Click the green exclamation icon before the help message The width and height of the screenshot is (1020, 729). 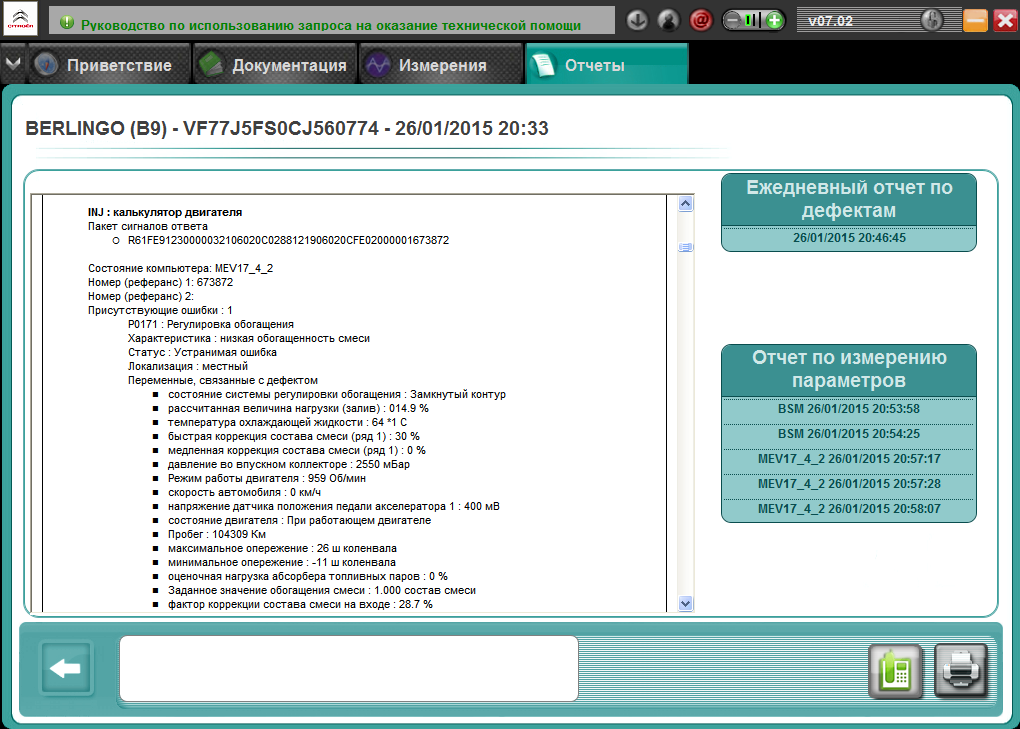click(x=66, y=23)
